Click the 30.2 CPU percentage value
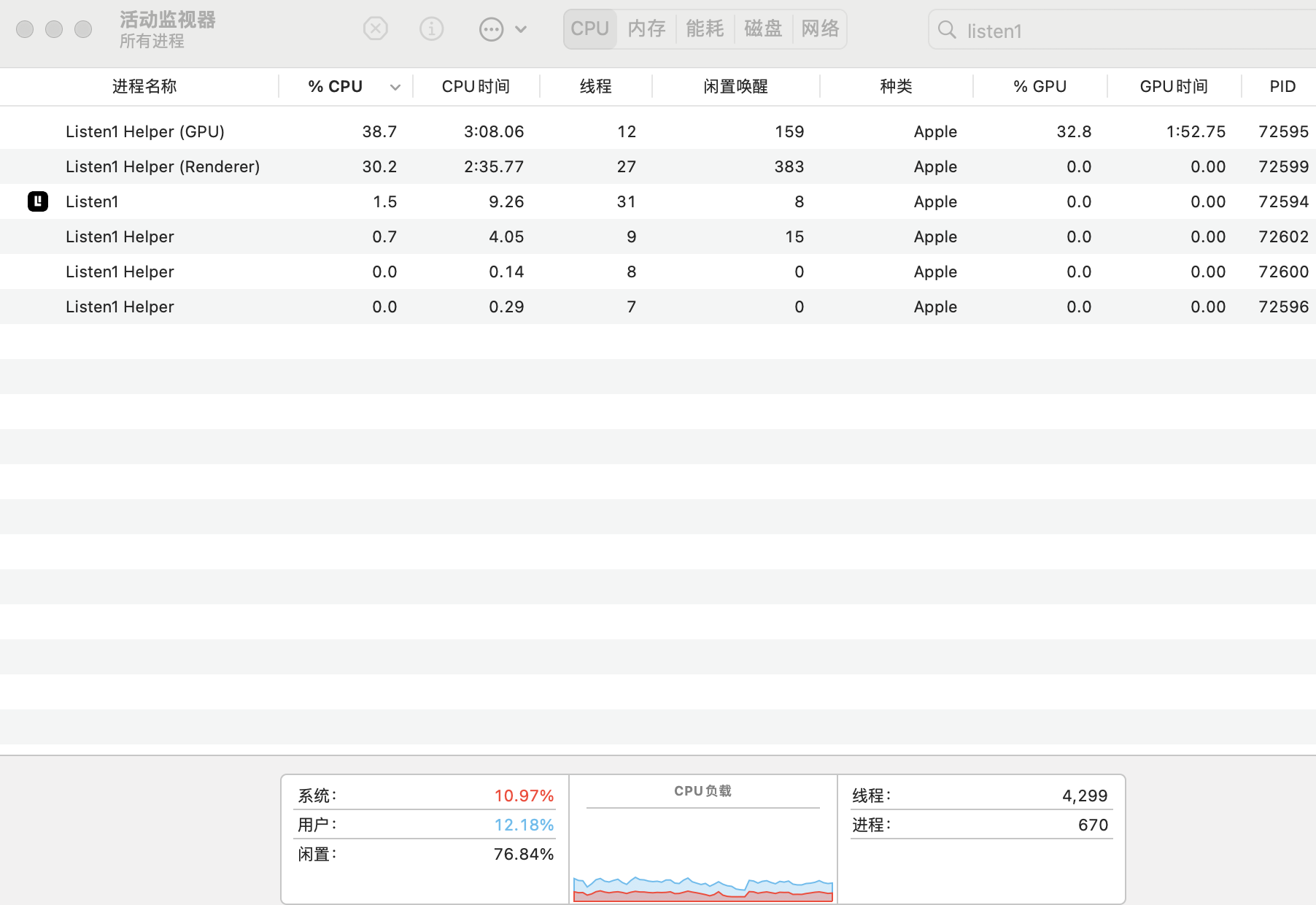Screen dimensions: 1316x905 point(379,166)
